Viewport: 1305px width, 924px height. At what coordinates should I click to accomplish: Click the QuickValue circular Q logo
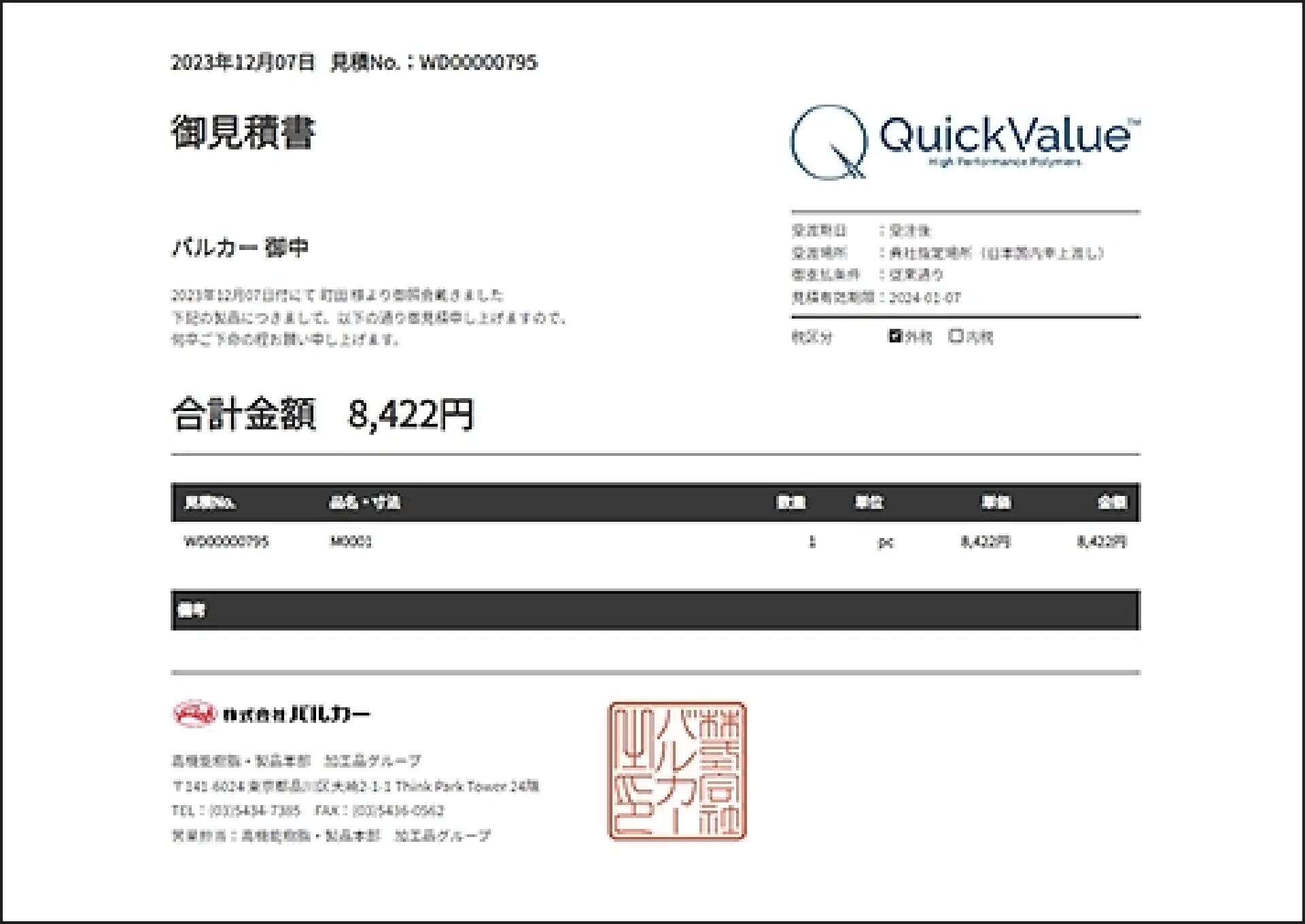point(829,142)
